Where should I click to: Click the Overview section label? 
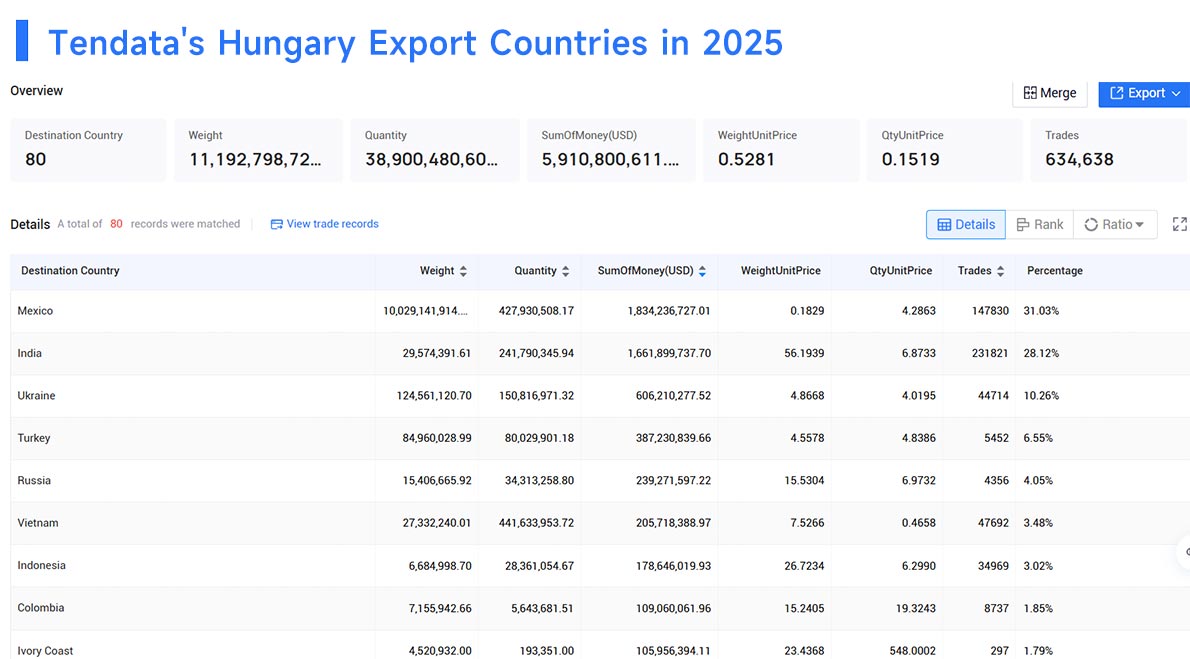(36, 90)
